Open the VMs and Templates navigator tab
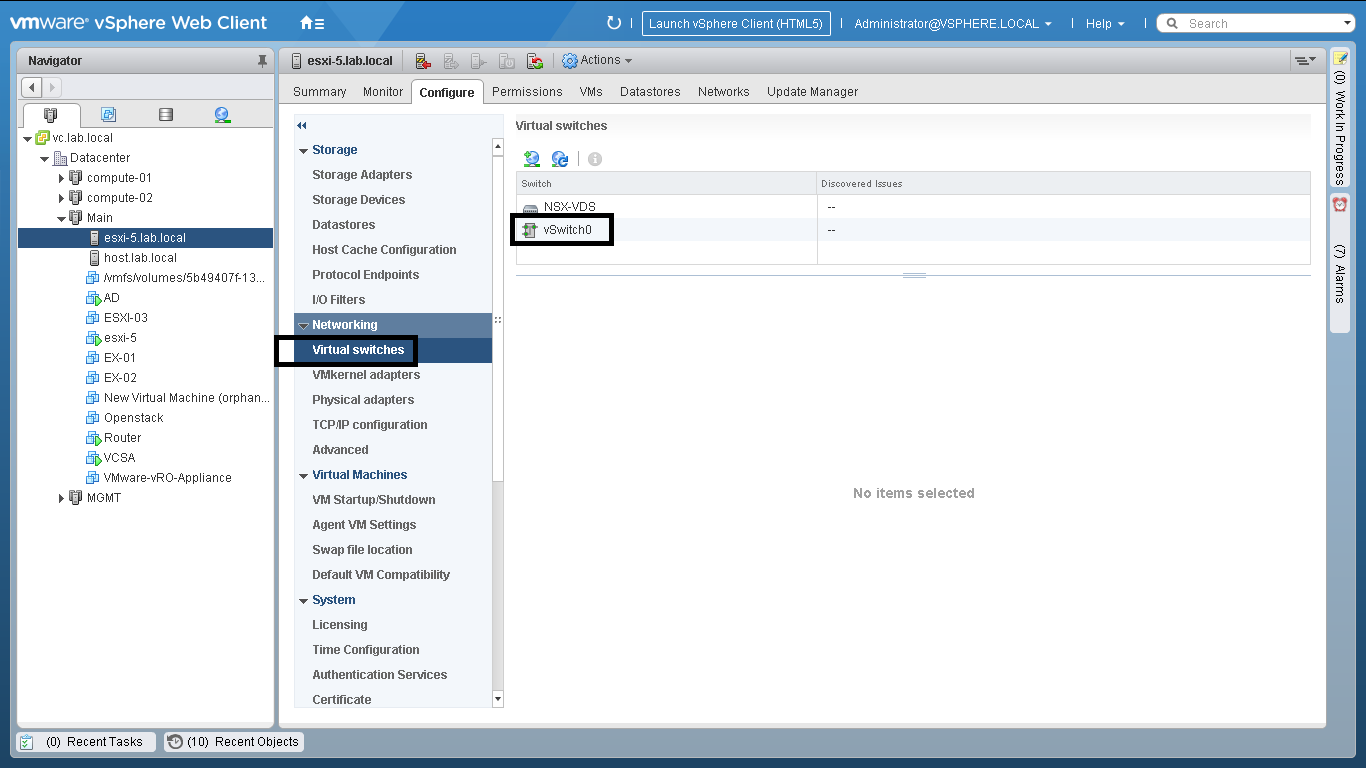Viewport: 1366px width, 768px height. point(108,115)
